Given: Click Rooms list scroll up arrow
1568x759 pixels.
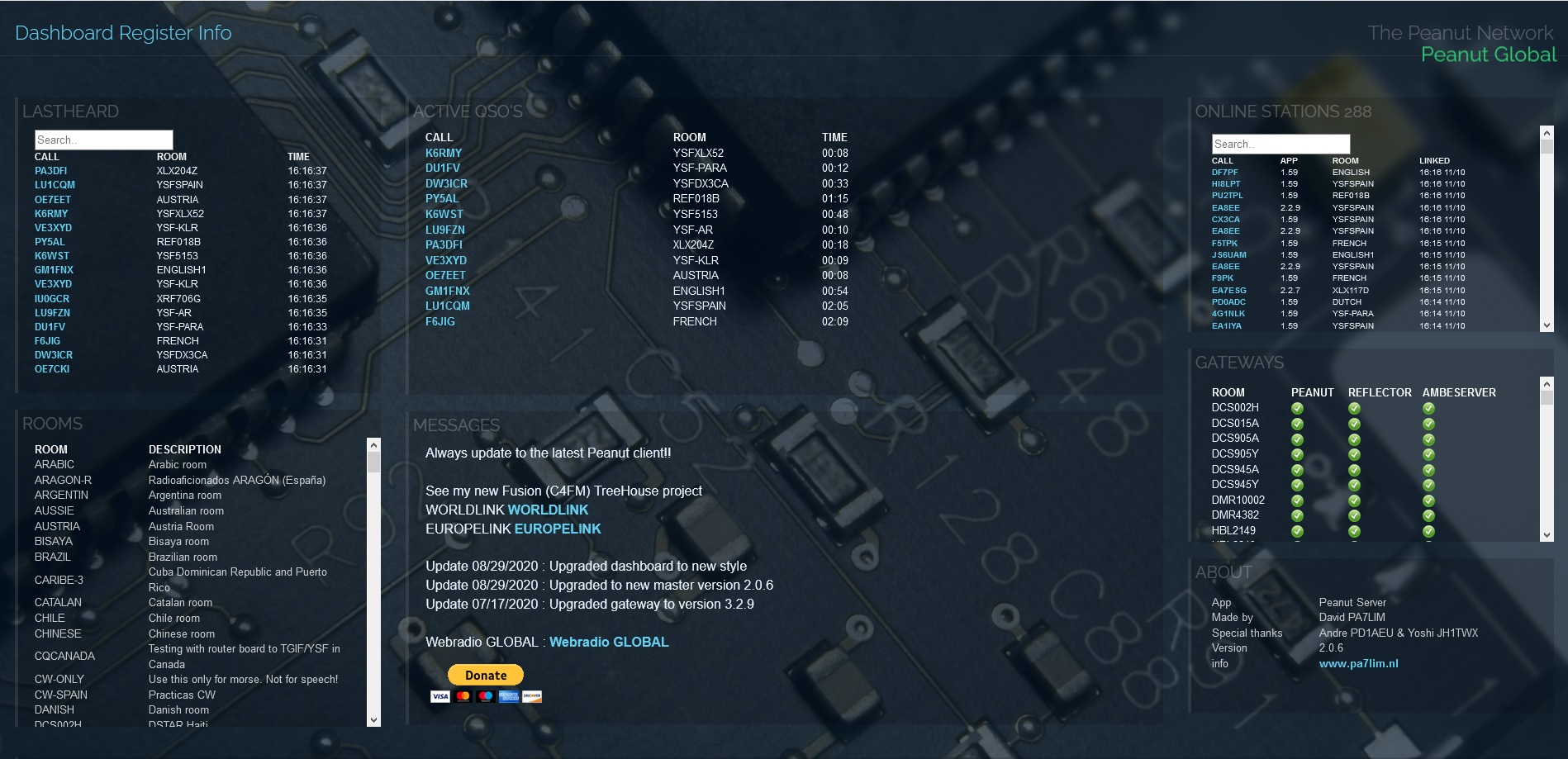Looking at the screenshot, I should click(374, 444).
